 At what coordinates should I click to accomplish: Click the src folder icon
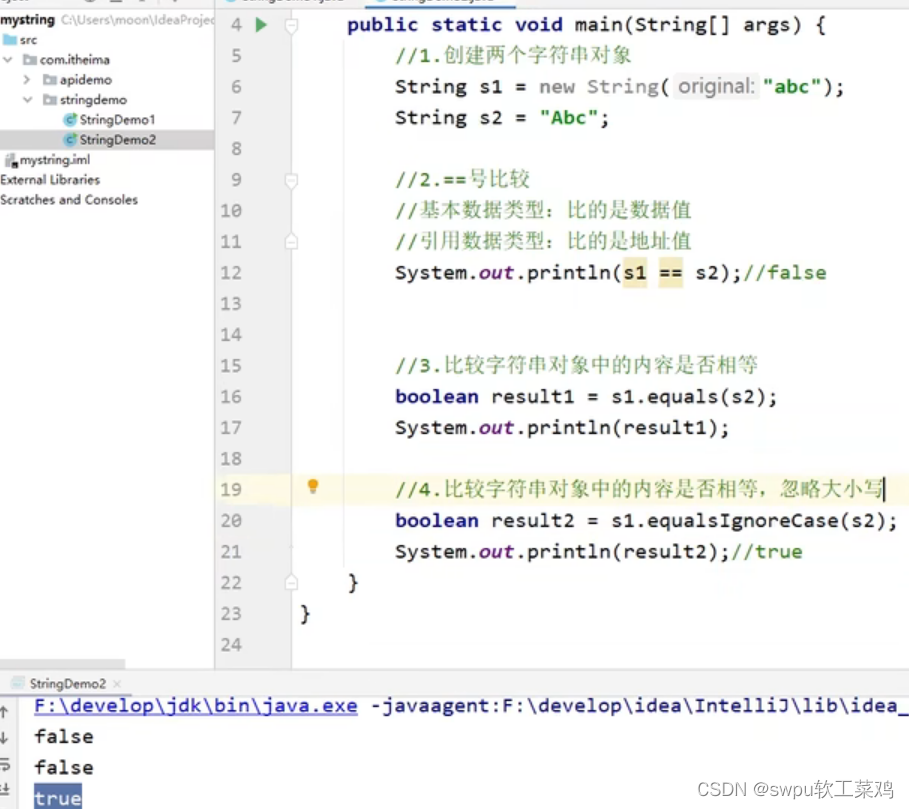[x=10, y=40]
